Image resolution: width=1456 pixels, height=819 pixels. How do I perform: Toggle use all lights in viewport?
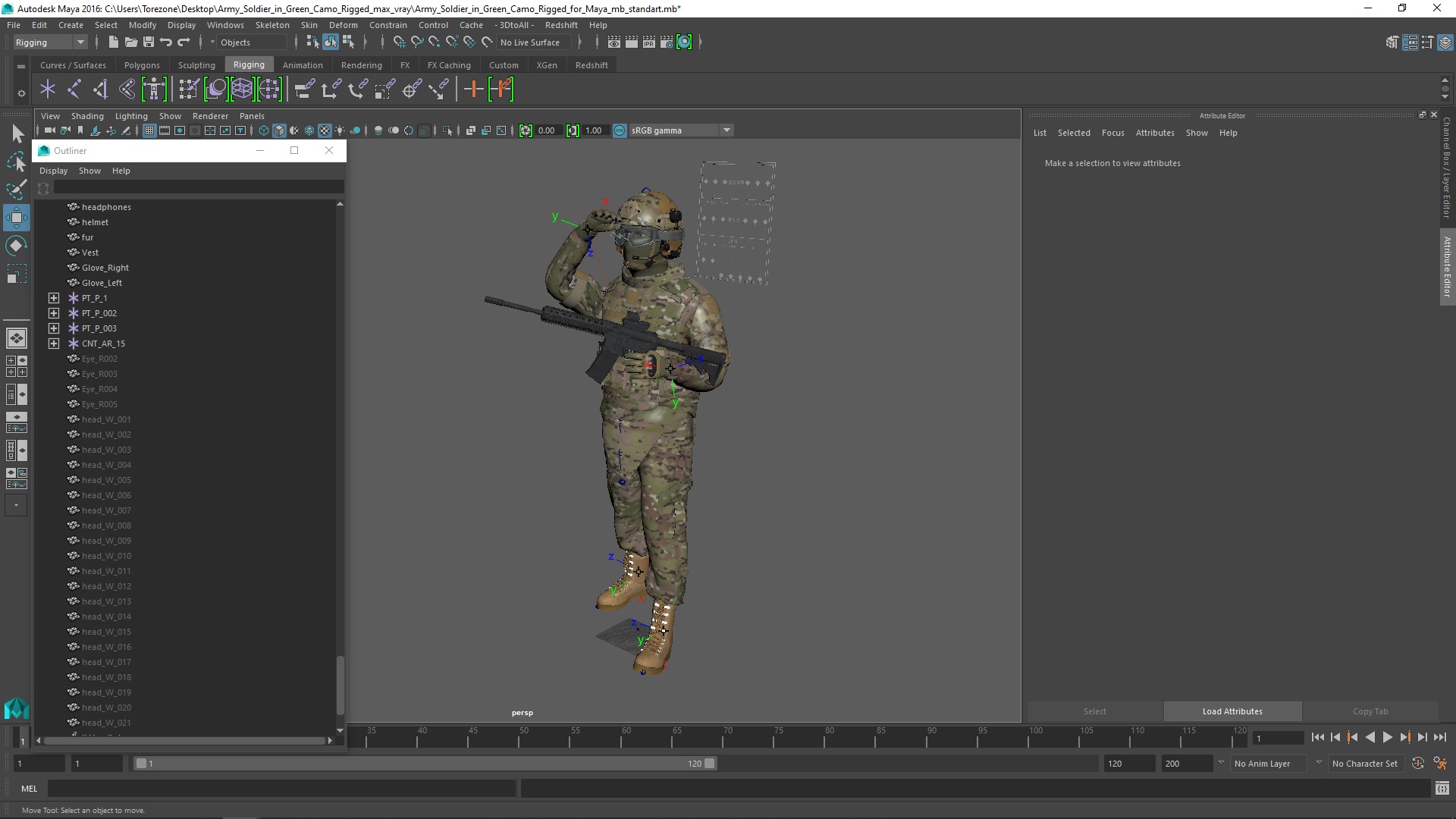click(340, 130)
